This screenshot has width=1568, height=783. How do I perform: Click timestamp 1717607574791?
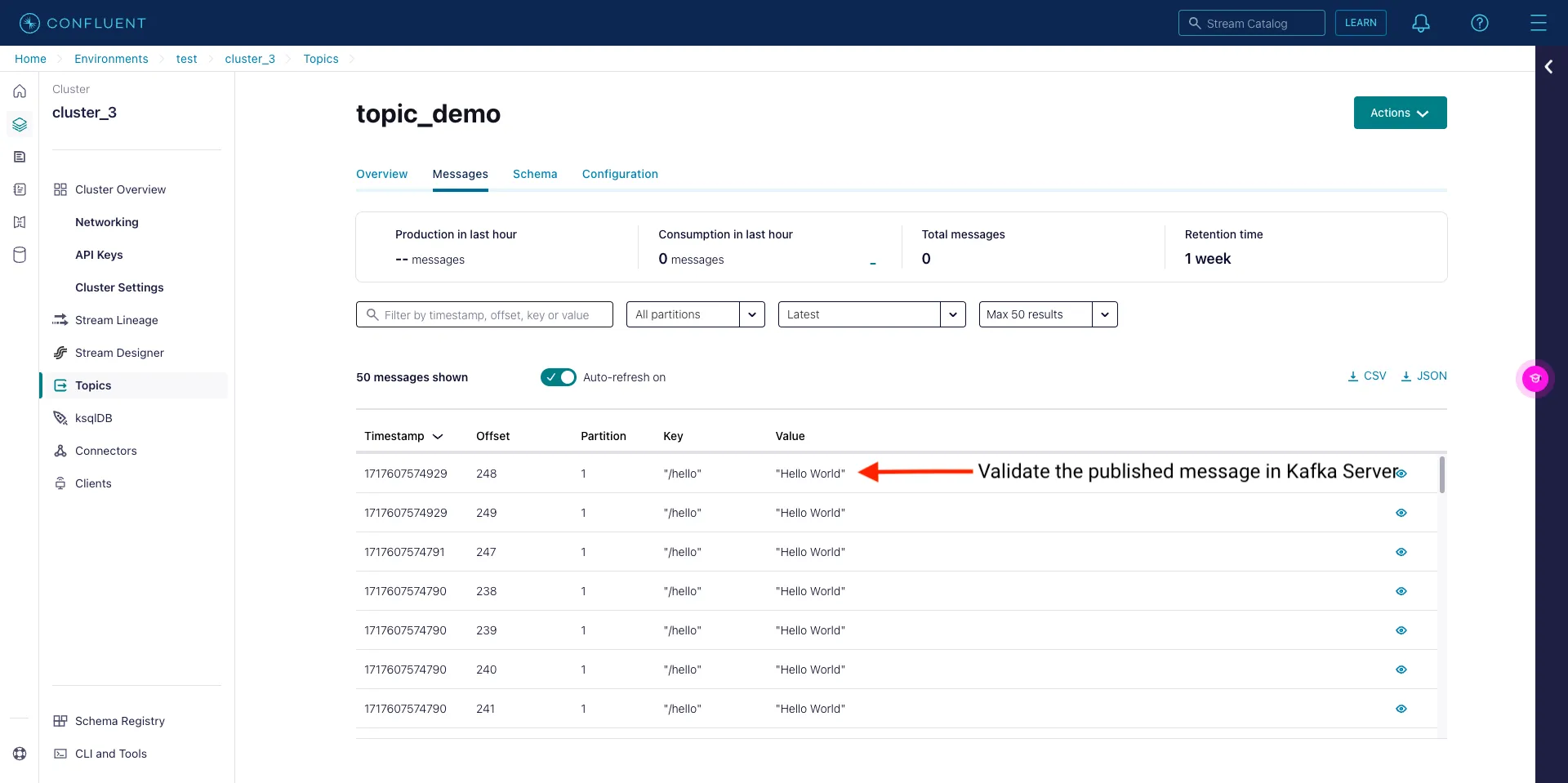click(404, 552)
